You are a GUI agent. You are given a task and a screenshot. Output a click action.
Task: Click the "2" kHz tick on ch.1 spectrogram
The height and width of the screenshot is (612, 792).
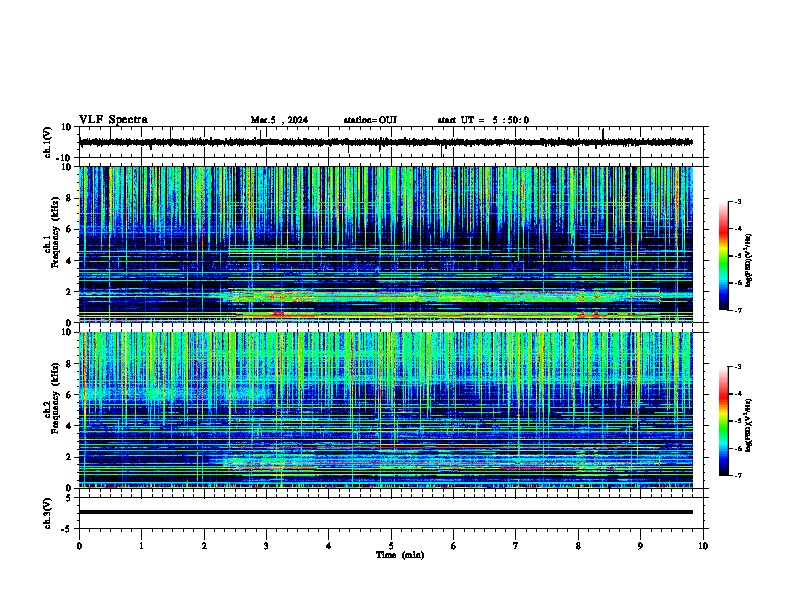pyautogui.click(x=69, y=292)
